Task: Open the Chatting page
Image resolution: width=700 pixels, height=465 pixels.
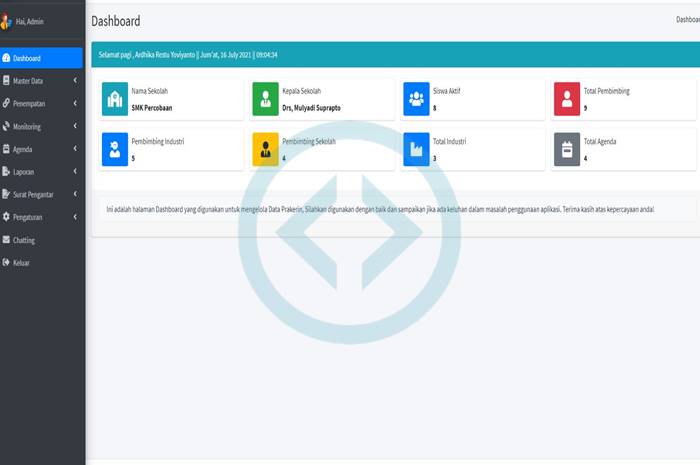Action: point(24,240)
